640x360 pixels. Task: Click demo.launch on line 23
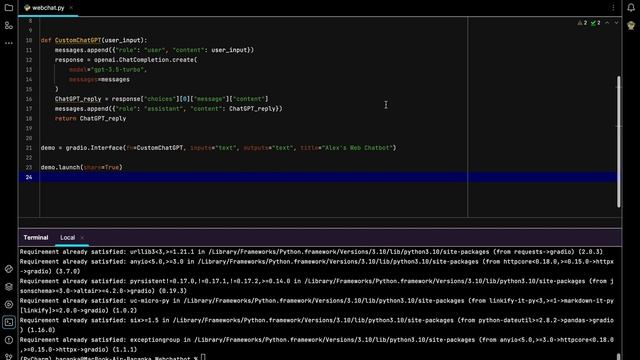coord(60,167)
